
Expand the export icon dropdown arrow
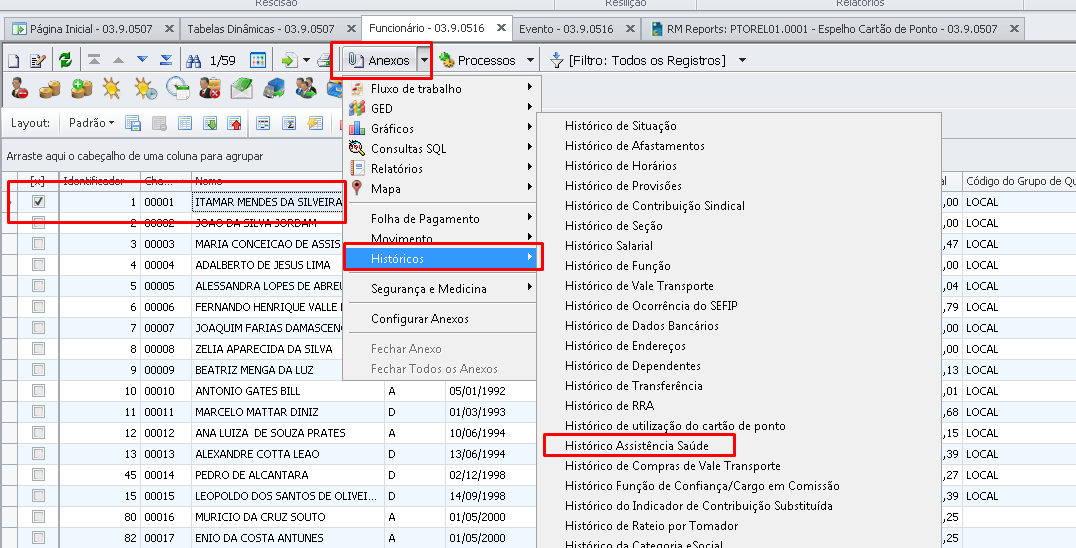coord(306,60)
